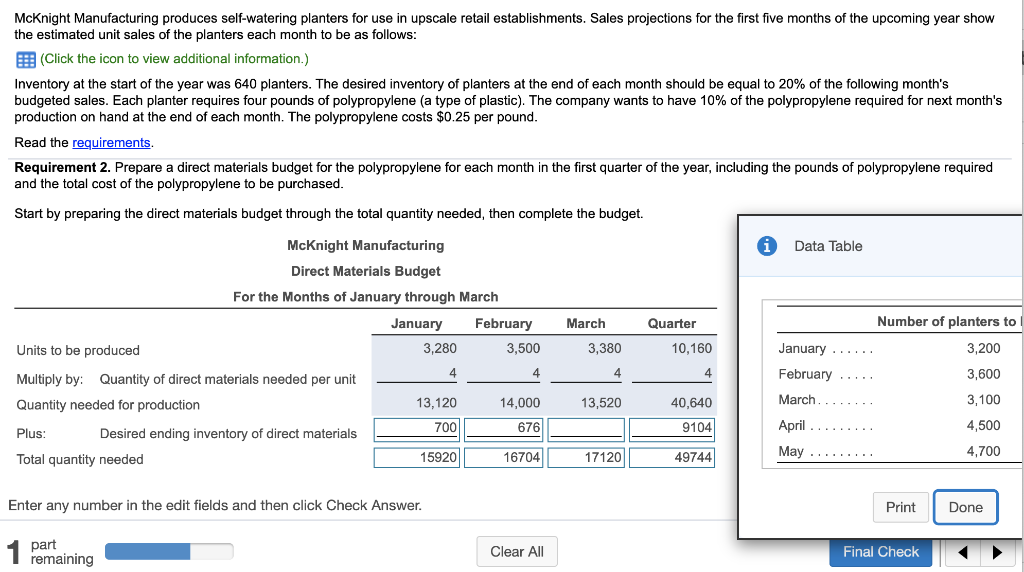Viewport: 1024px width, 572px height.
Task: Click the 'Total quantity needed' row label
Action: point(80,460)
